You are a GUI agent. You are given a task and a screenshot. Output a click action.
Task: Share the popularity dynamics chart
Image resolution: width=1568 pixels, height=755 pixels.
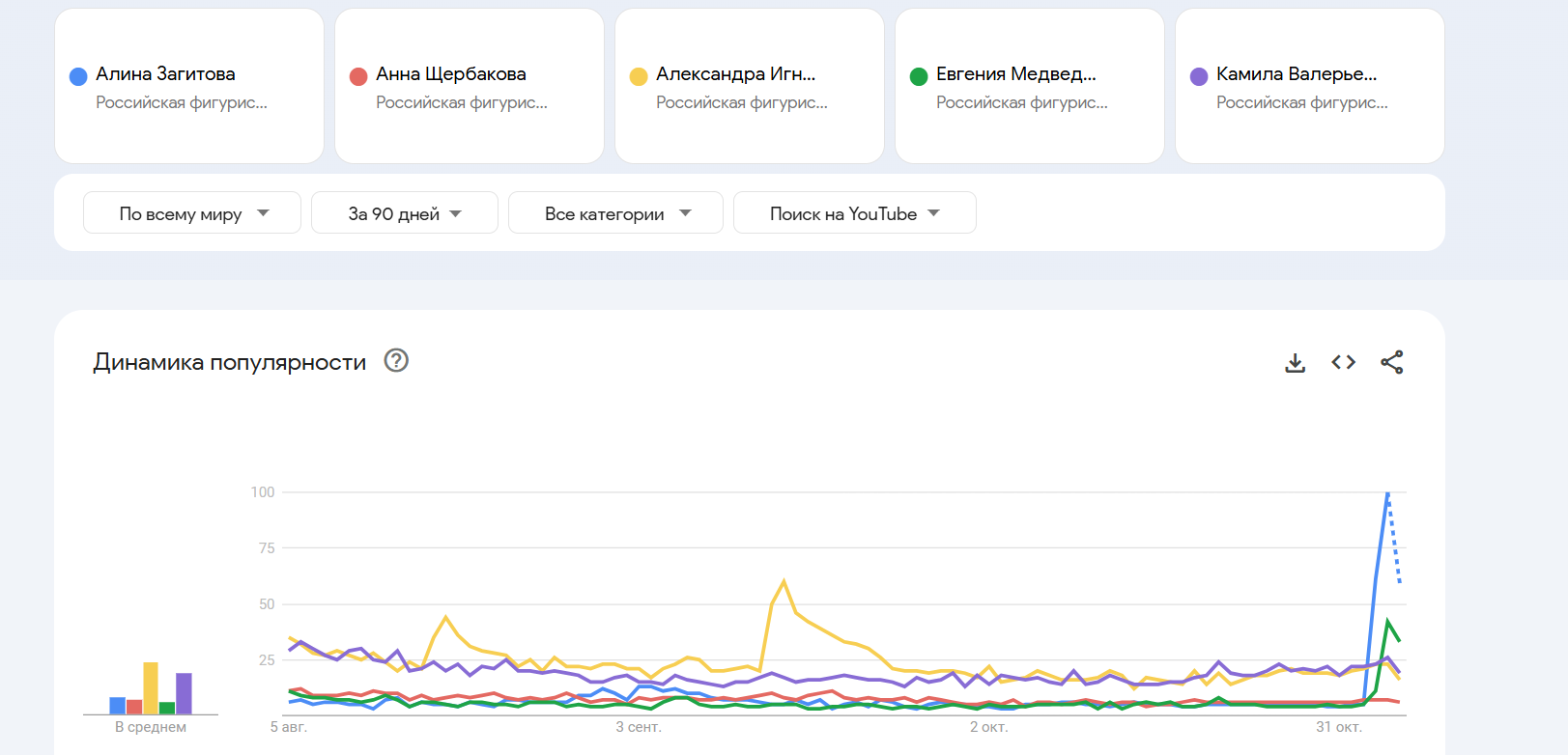[1391, 362]
